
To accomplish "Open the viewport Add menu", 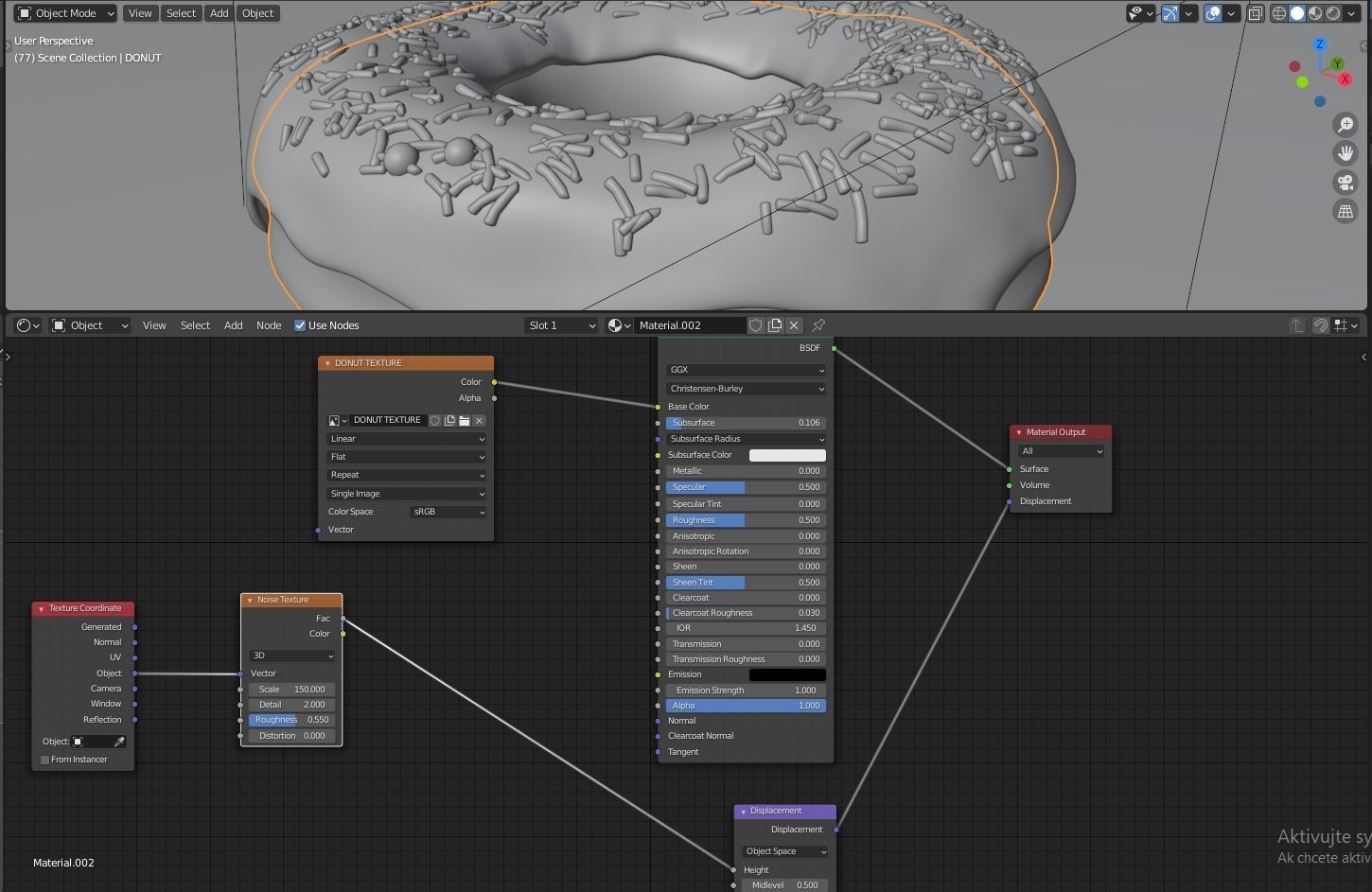I will pyautogui.click(x=219, y=13).
